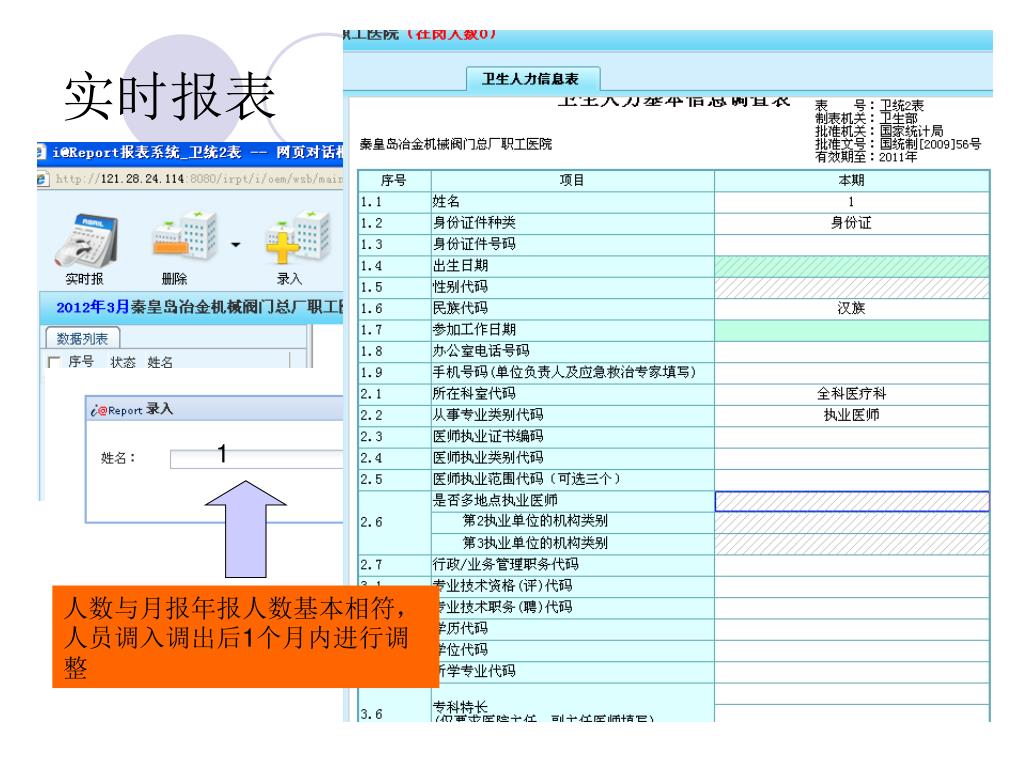
Task: Click the 录入 add-record icon
Action: [297, 236]
